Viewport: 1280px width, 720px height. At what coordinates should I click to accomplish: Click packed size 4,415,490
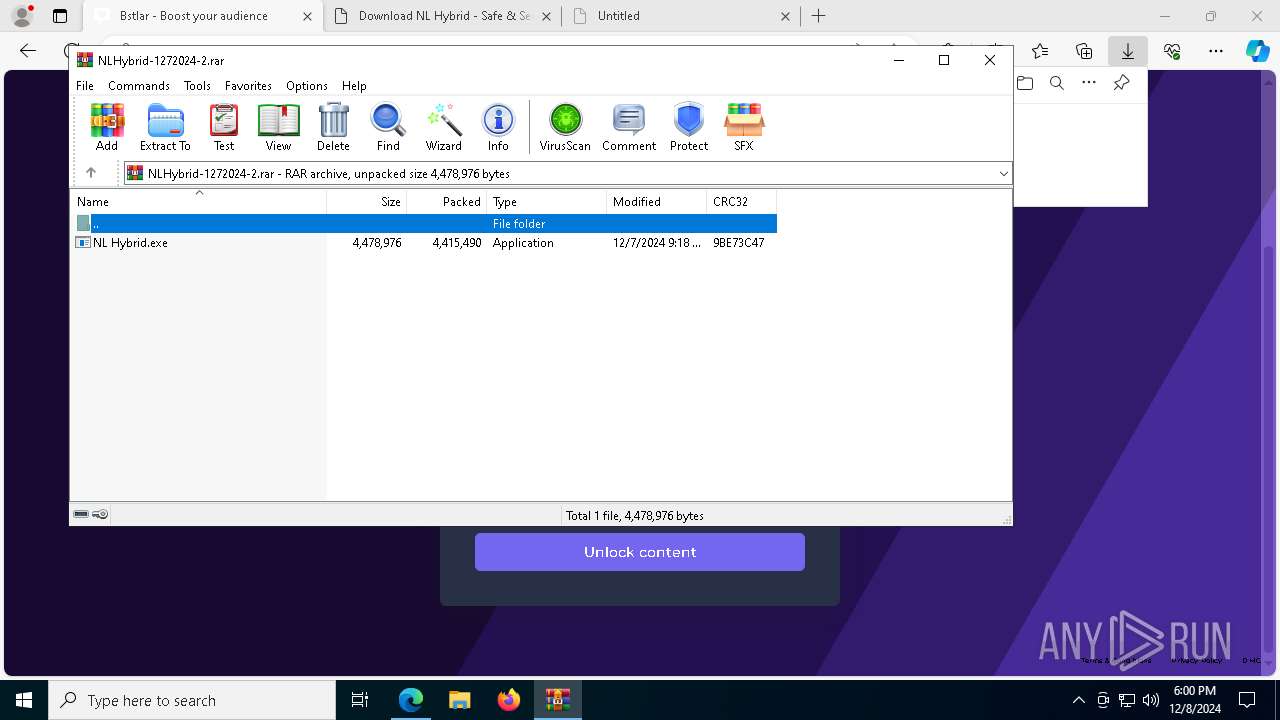coord(457,243)
